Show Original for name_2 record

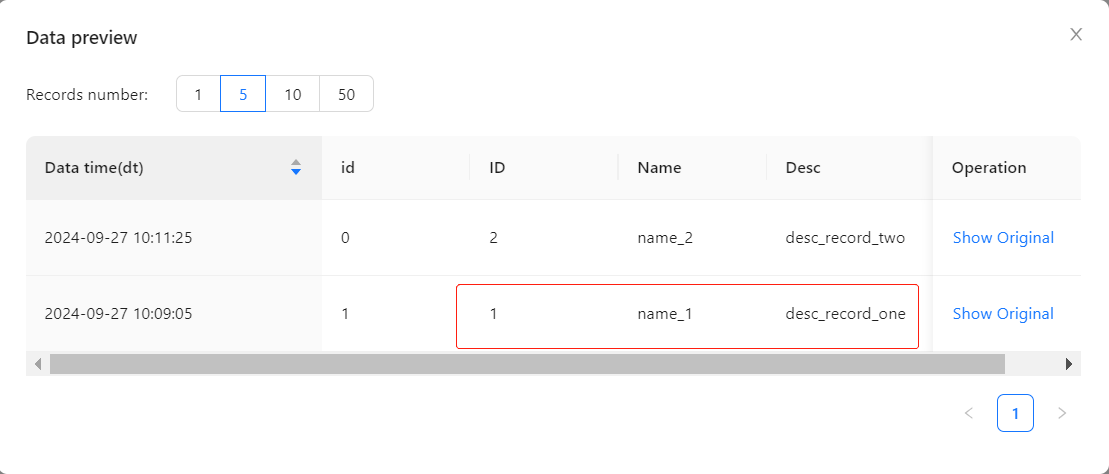1003,238
